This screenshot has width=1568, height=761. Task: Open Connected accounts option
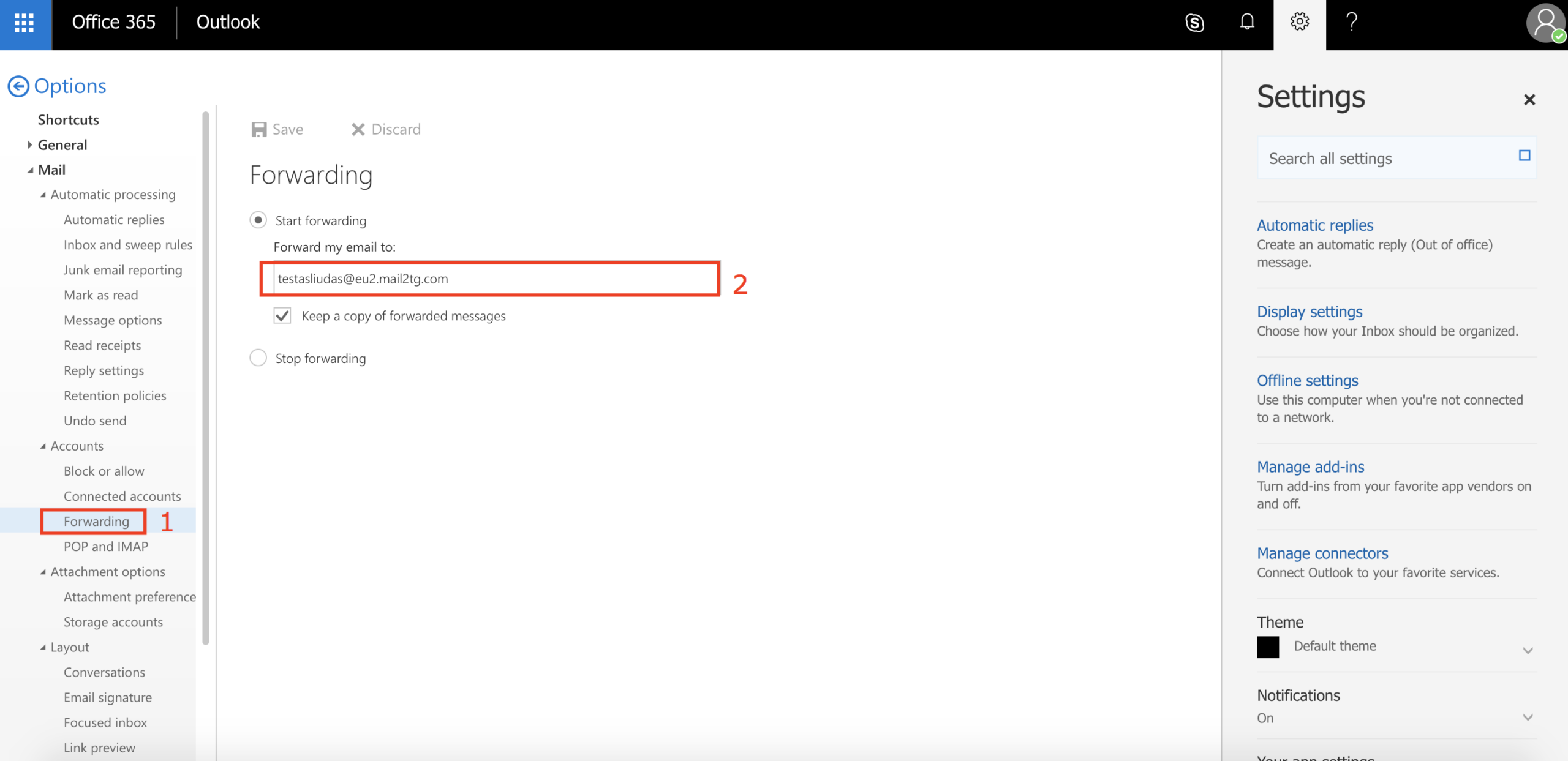[x=123, y=497]
